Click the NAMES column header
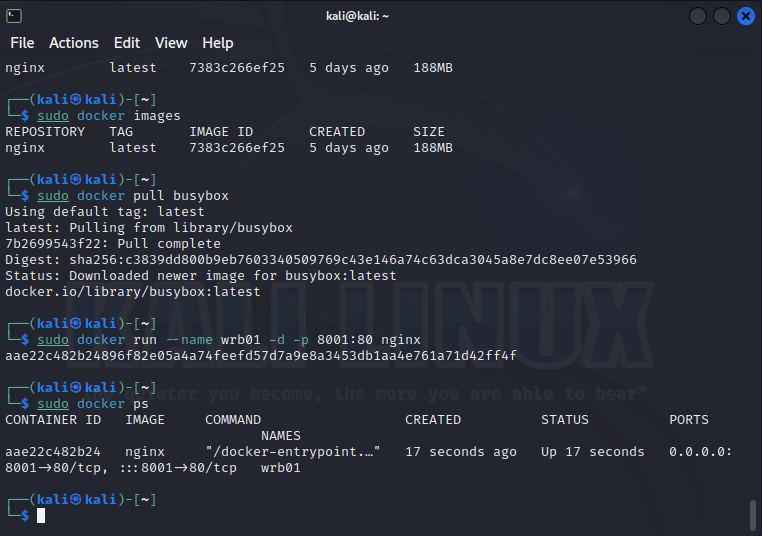Viewport: 762px width, 536px height. point(281,436)
